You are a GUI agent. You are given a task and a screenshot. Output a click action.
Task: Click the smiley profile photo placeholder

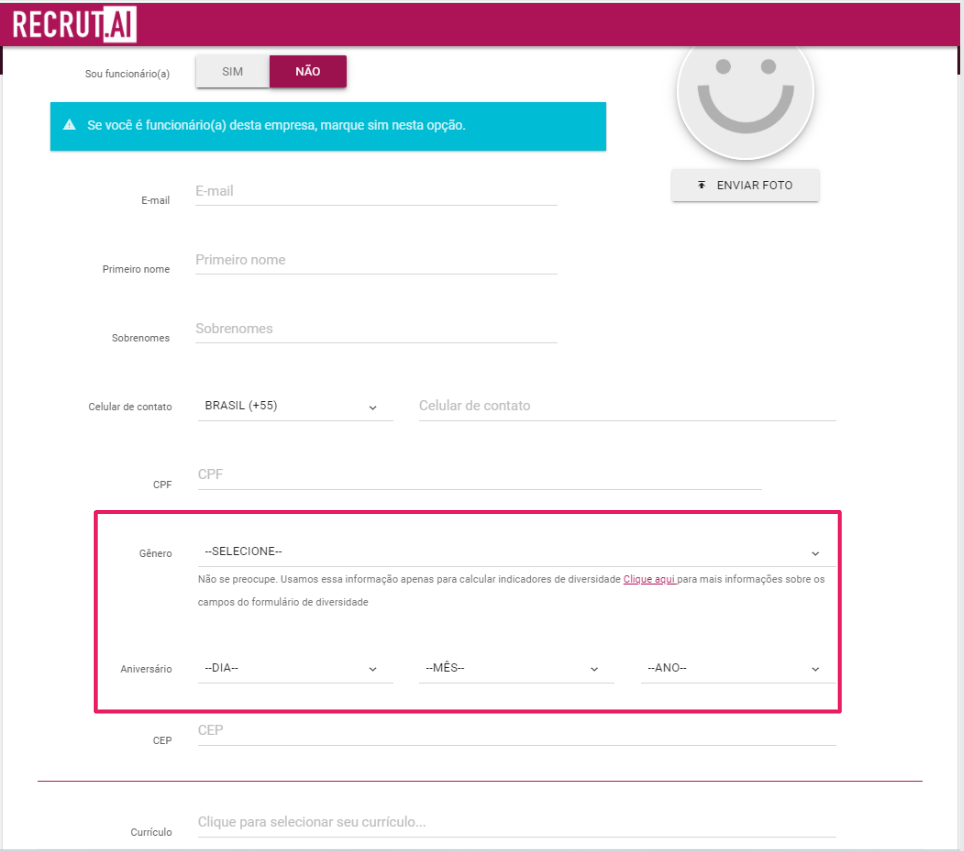click(x=745, y=98)
